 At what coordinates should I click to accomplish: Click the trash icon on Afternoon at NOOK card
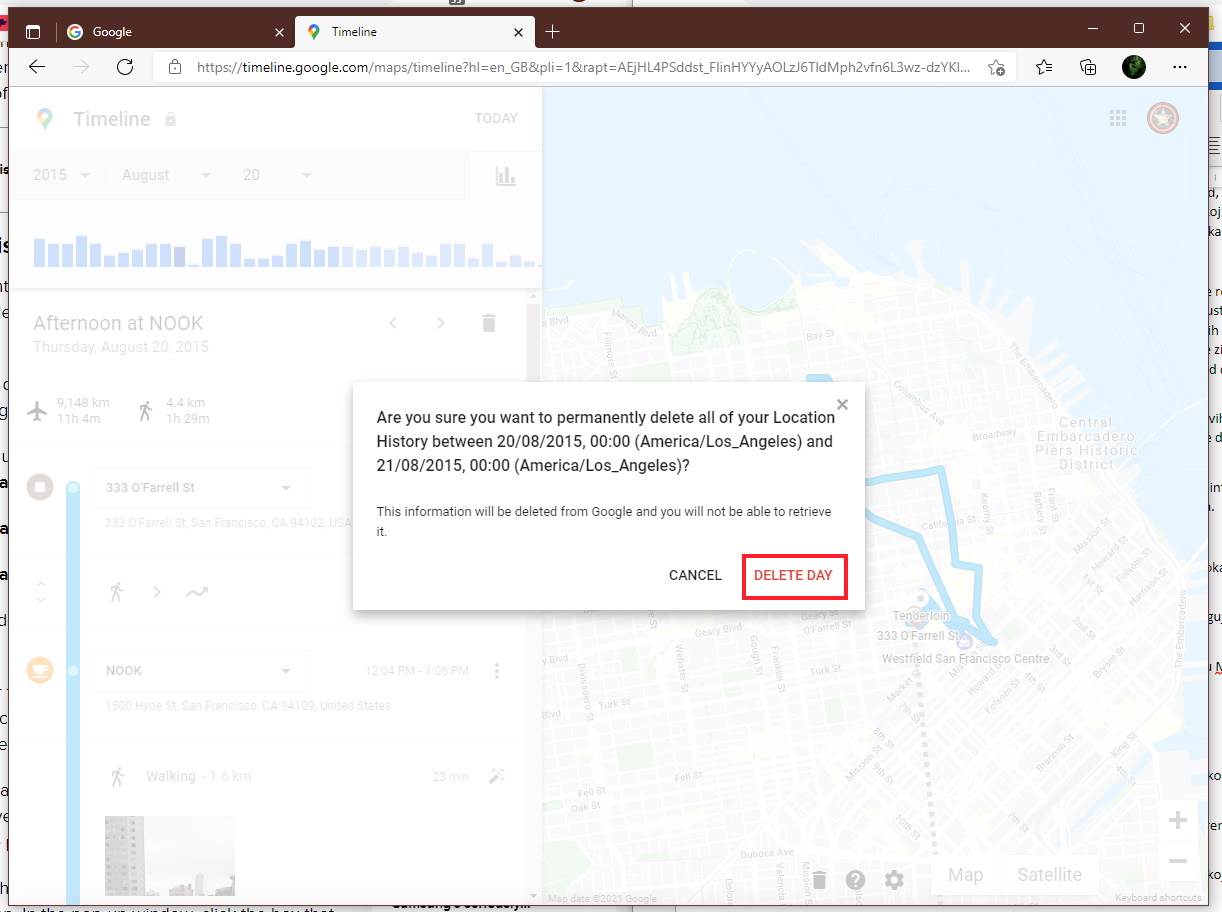tap(488, 322)
